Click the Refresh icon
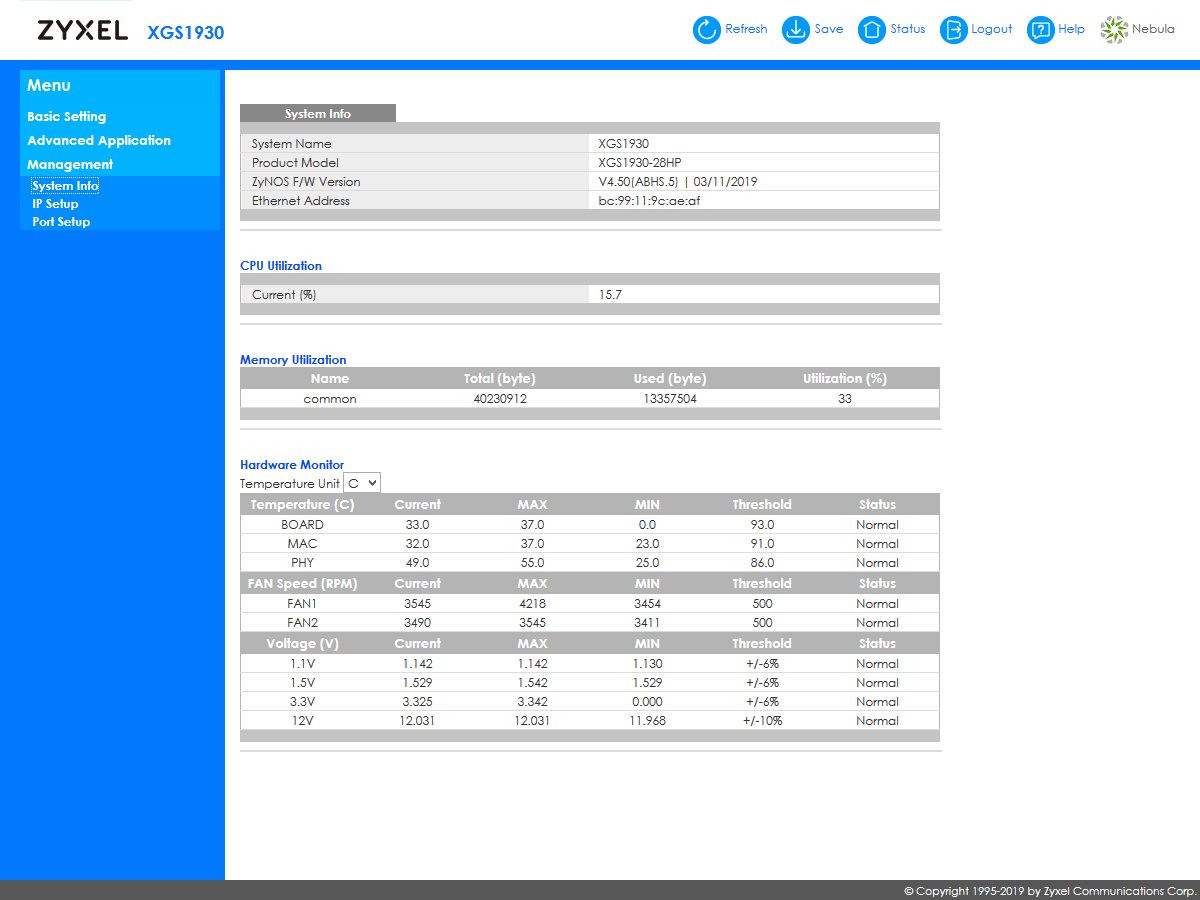The image size is (1200, 900). click(707, 30)
